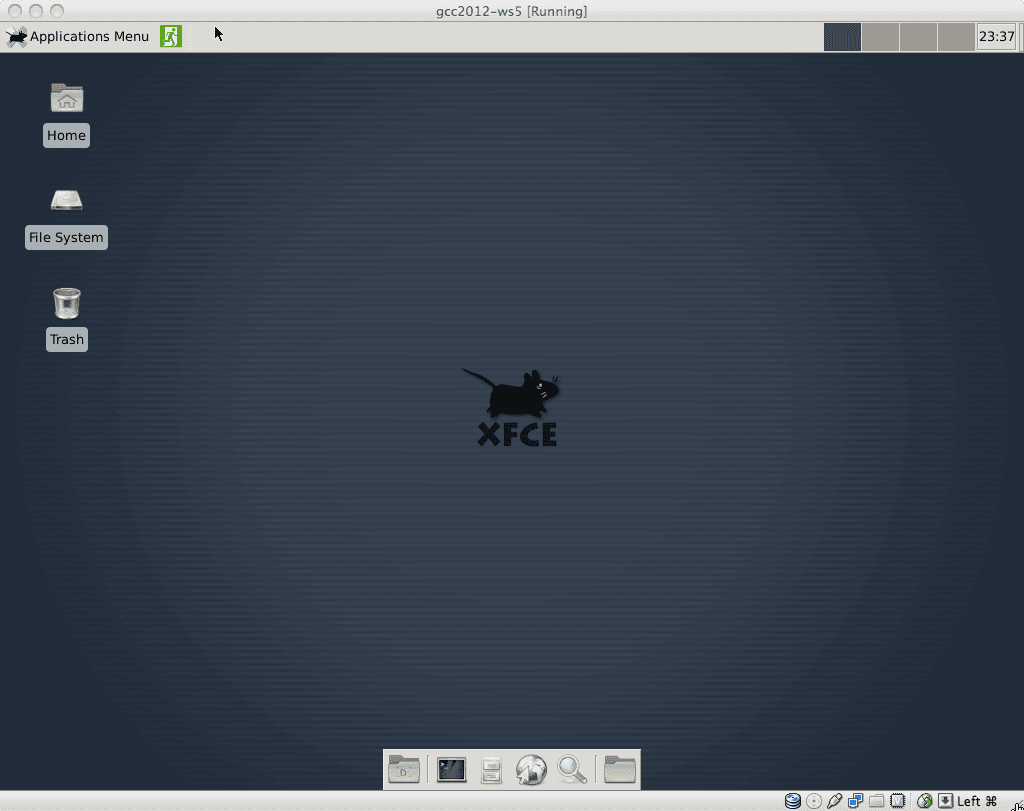Image resolution: width=1024 pixels, height=811 pixels.
Task: Open the rightmost folder in dock
Action: pos(620,769)
